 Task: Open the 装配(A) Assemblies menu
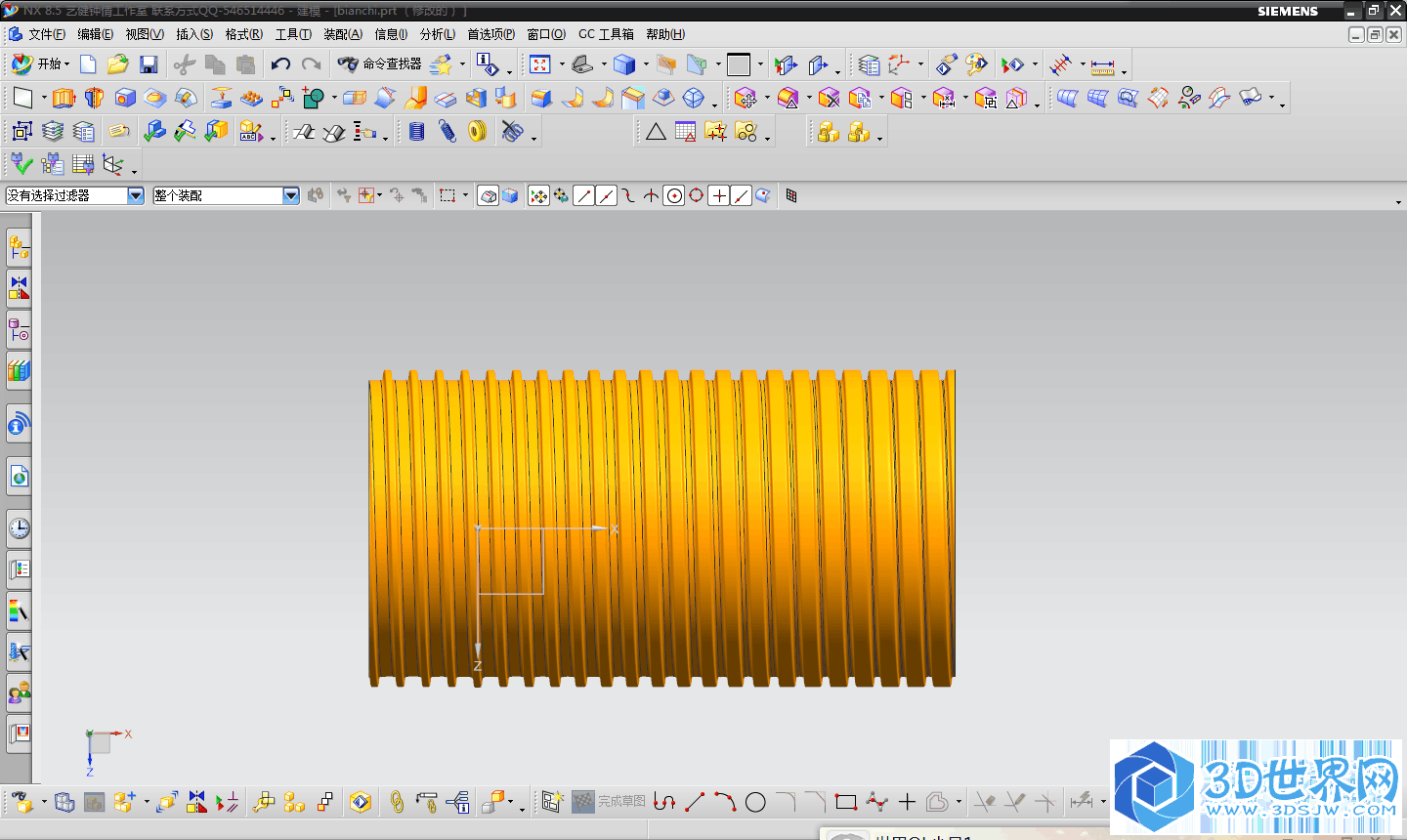343,34
